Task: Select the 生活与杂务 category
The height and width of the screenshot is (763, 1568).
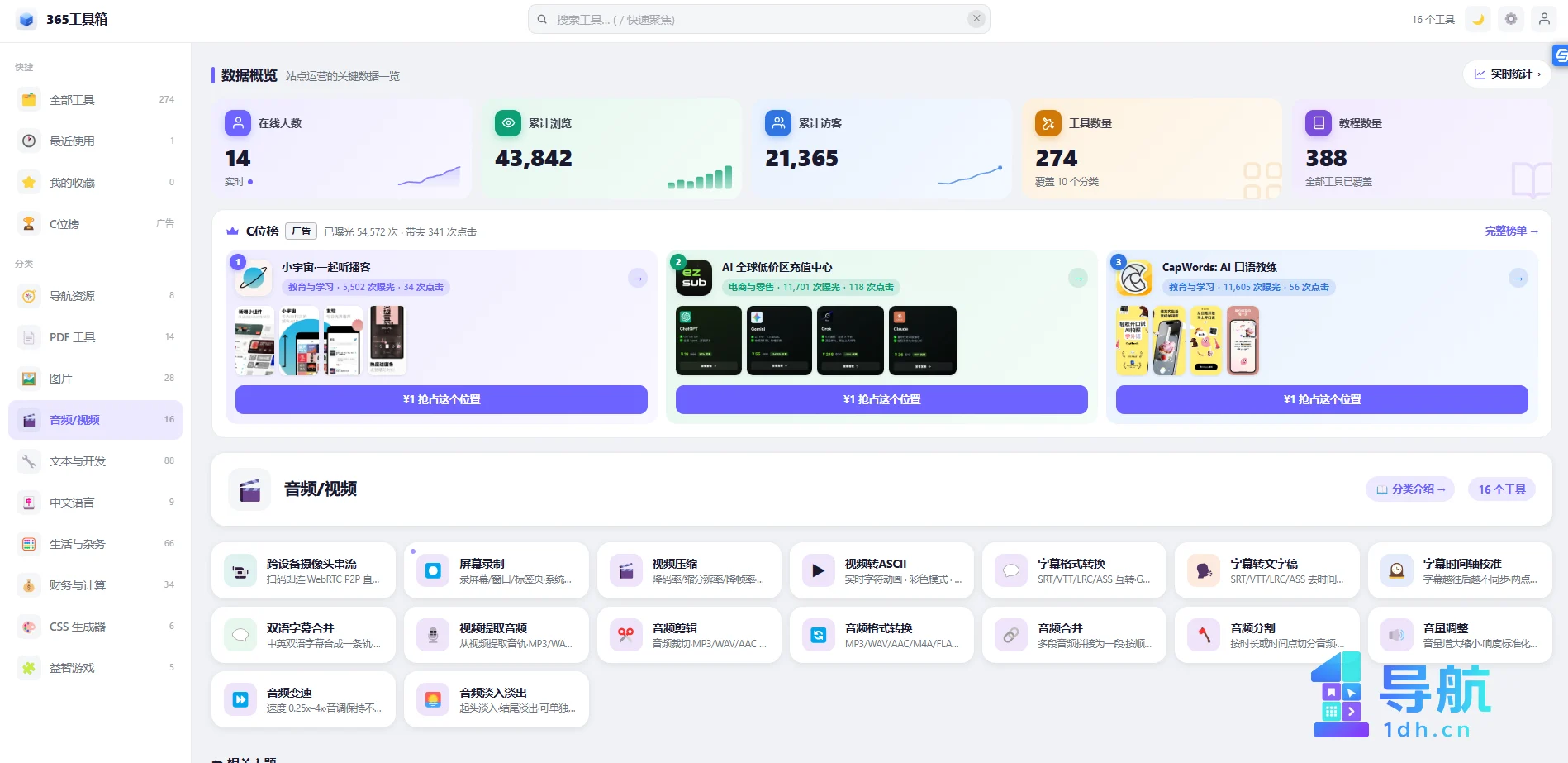Action: [x=95, y=544]
